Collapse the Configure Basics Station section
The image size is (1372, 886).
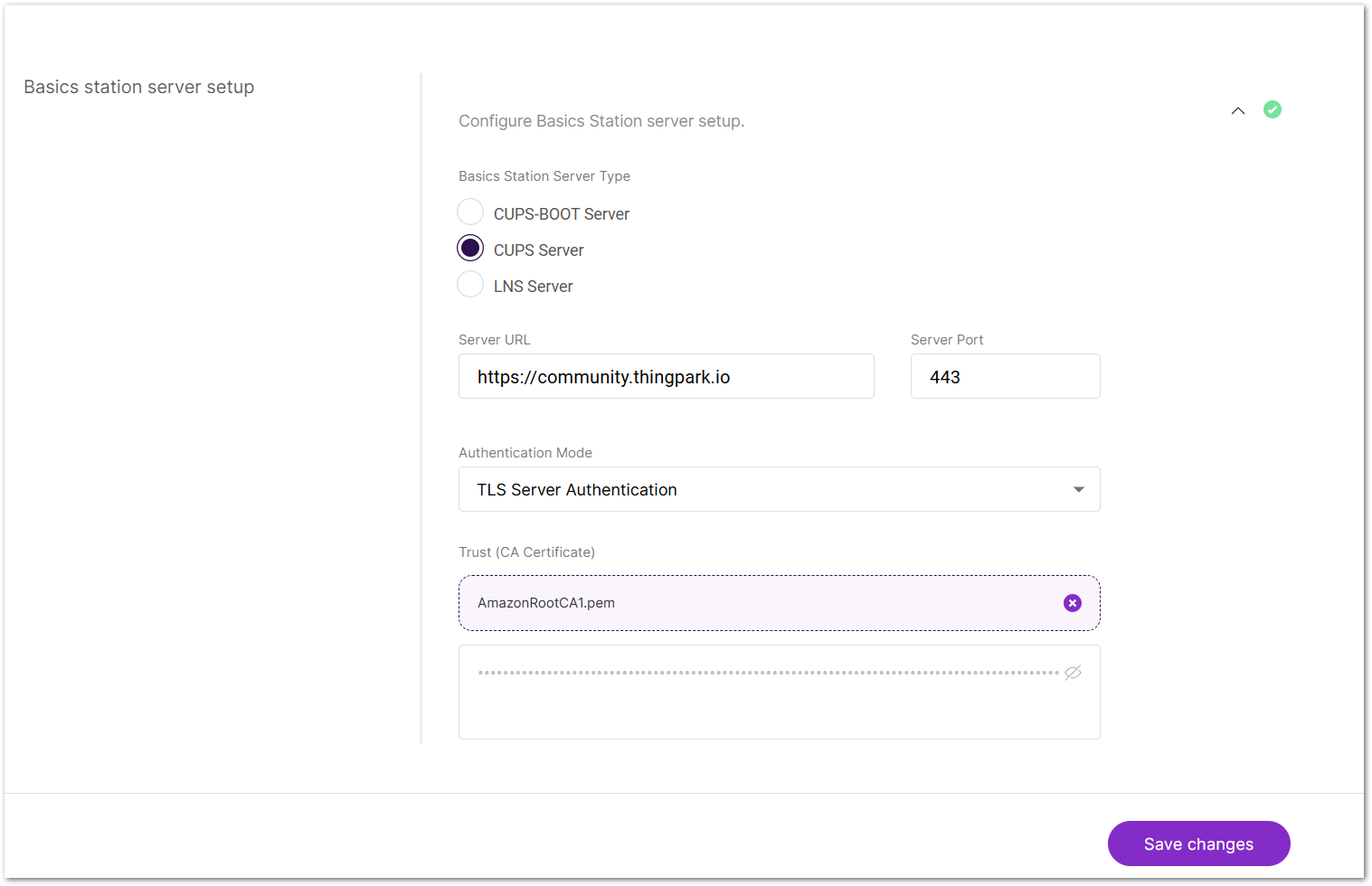1237,110
